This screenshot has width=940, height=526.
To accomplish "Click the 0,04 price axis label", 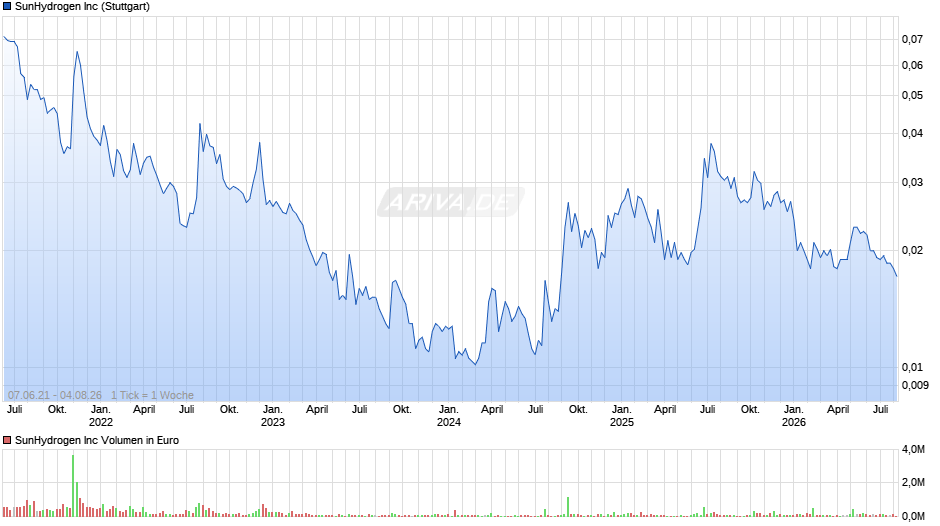I will [x=912, y=133].
